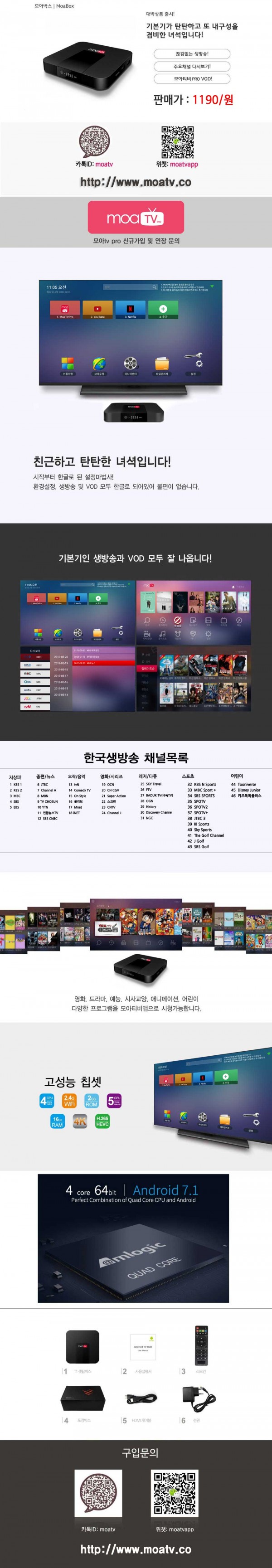Click channel 32 KBS N Sports

(201, 785)
